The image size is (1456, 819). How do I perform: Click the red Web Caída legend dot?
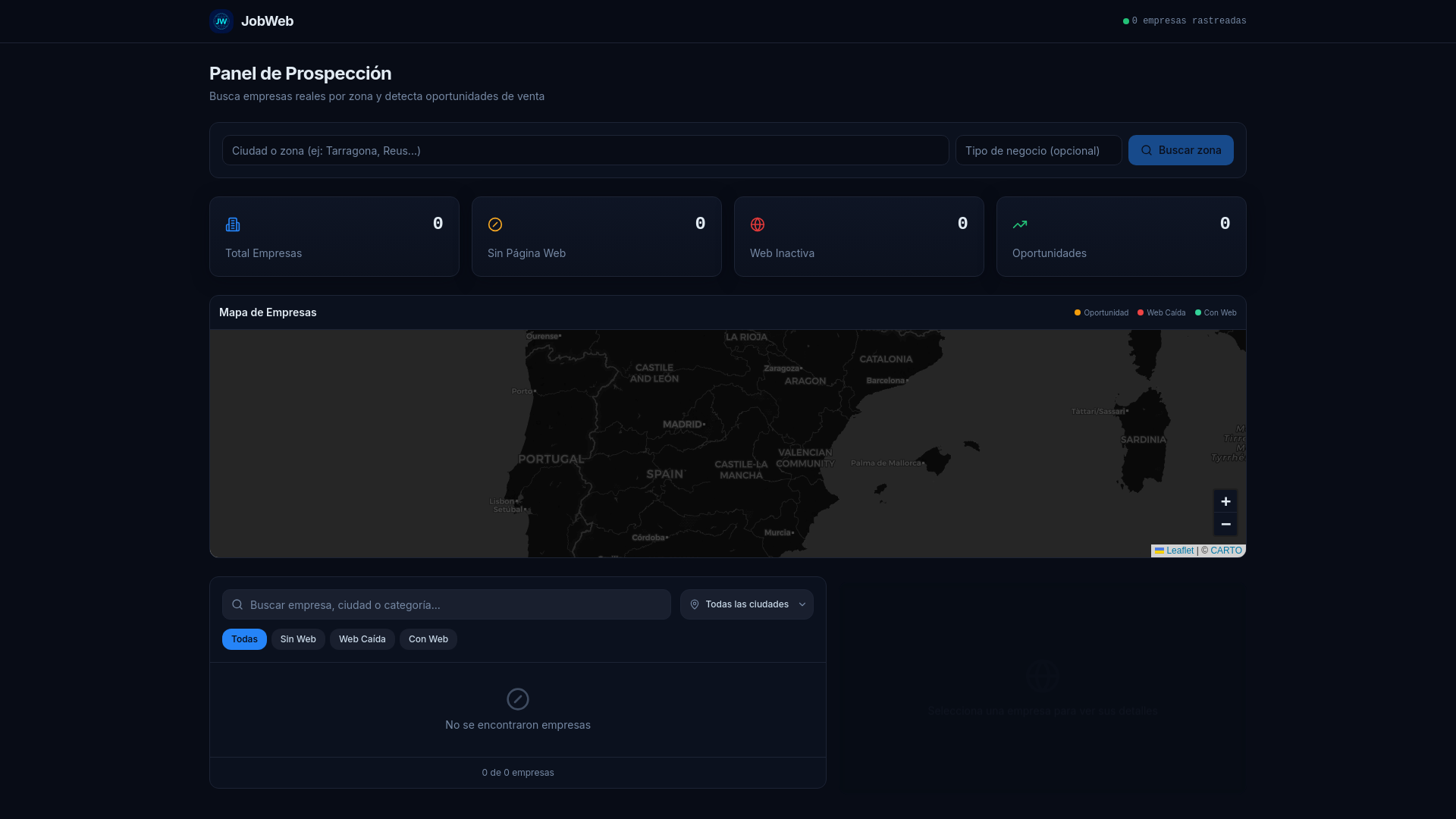[x=1141, y=312]
